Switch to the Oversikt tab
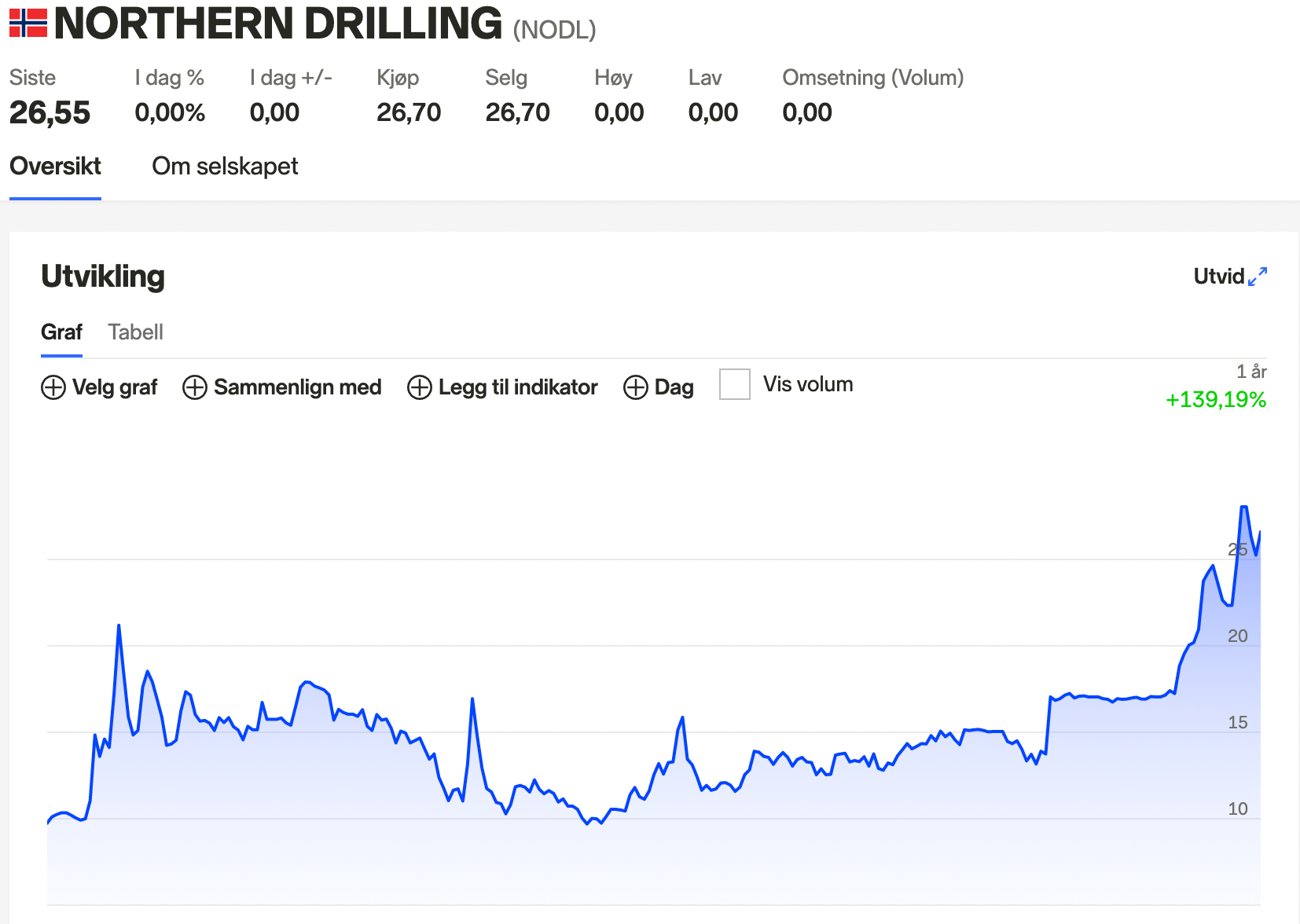Viewport: 1300px width, 924px height. (55, 167)
